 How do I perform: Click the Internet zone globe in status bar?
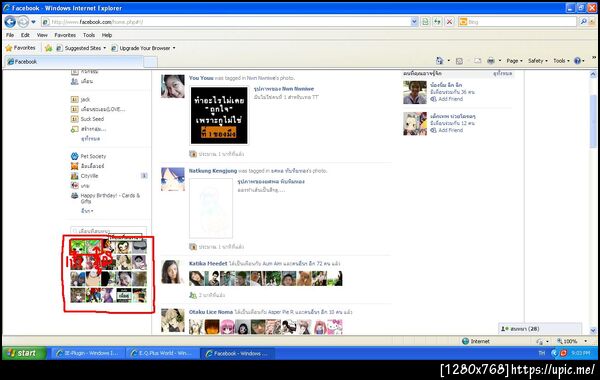(x=465, y=341)
